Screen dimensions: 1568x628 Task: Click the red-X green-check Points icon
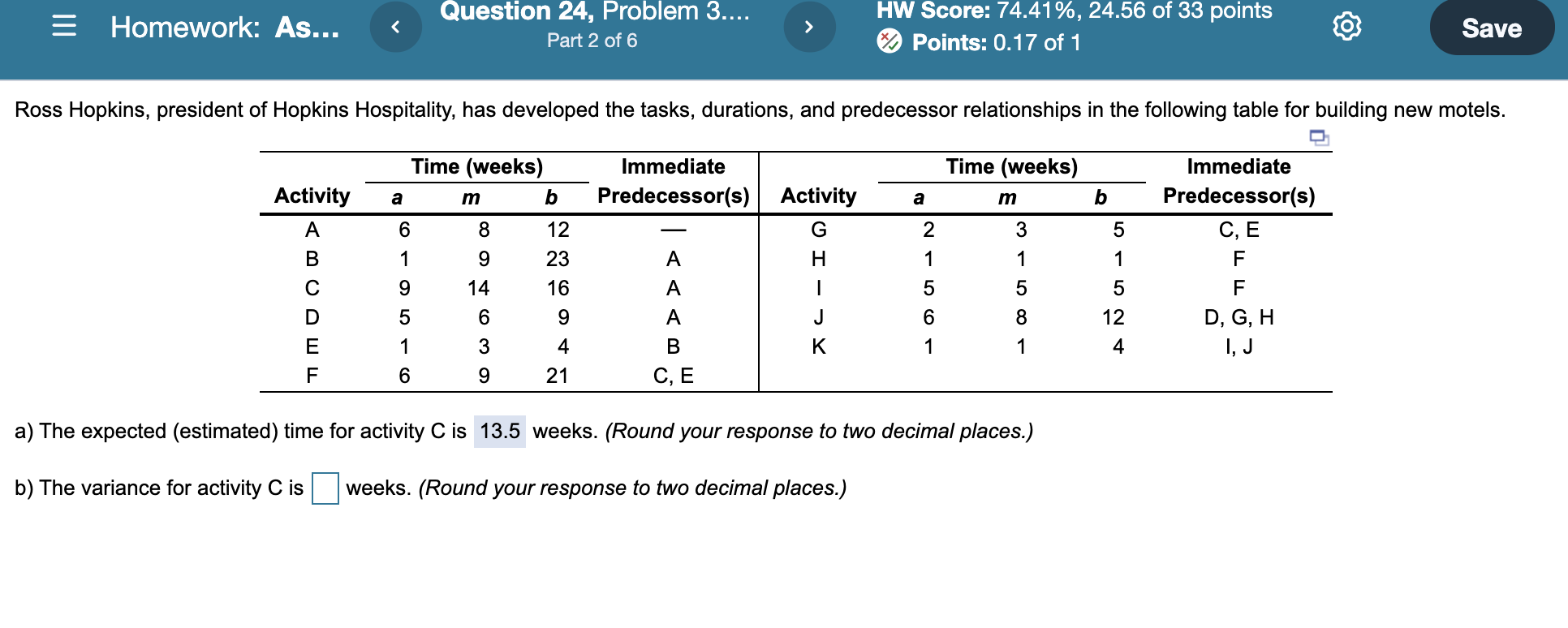[x=890, y=41]
